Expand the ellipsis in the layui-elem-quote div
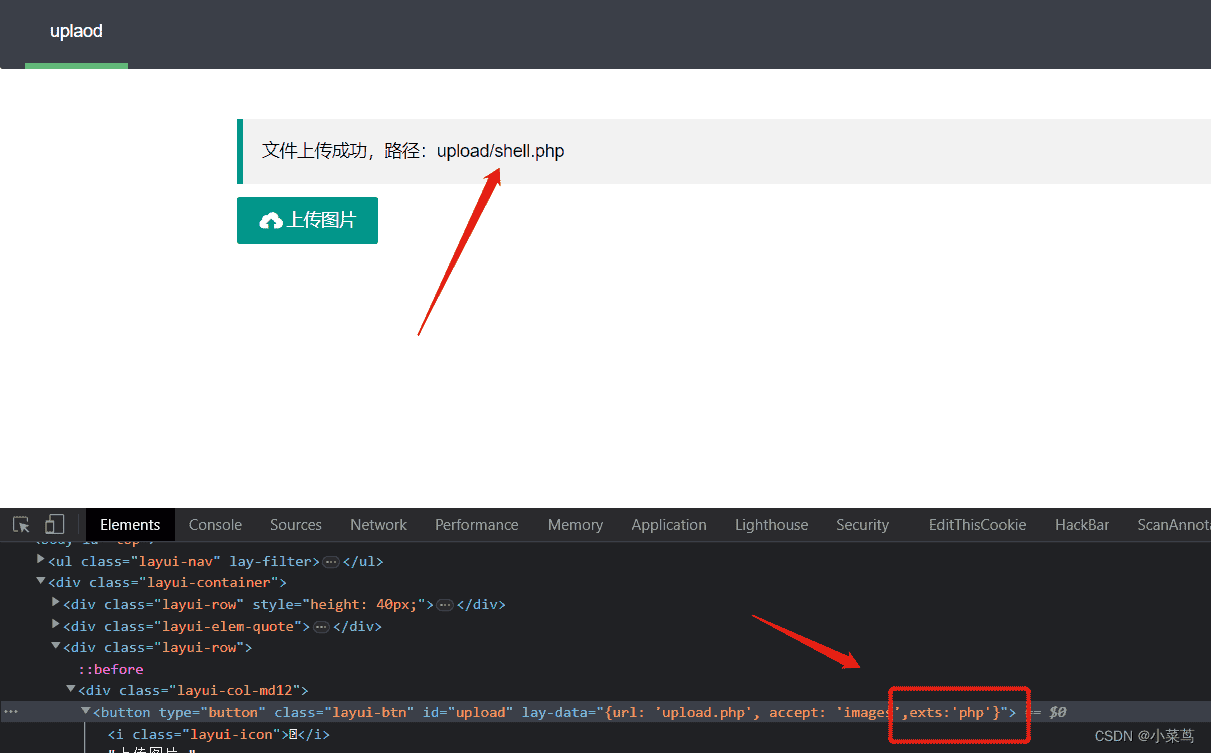Viewport: 1211px width, 753px height. (x=321, y=627)
